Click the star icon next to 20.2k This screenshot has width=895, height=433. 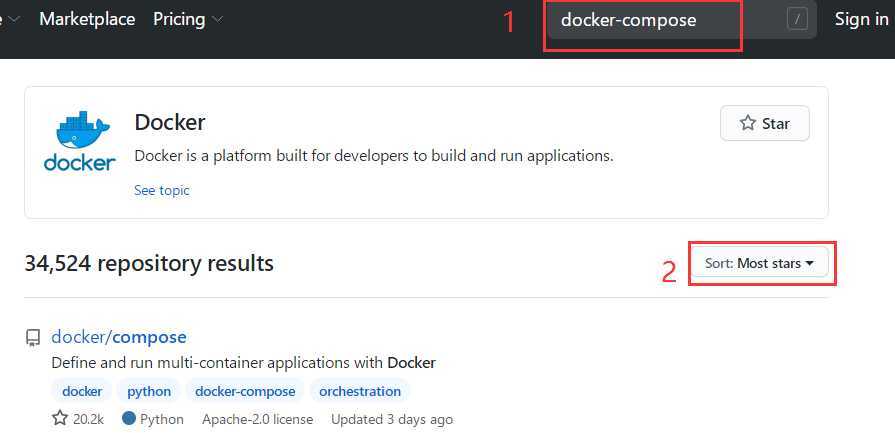[60, 419]
